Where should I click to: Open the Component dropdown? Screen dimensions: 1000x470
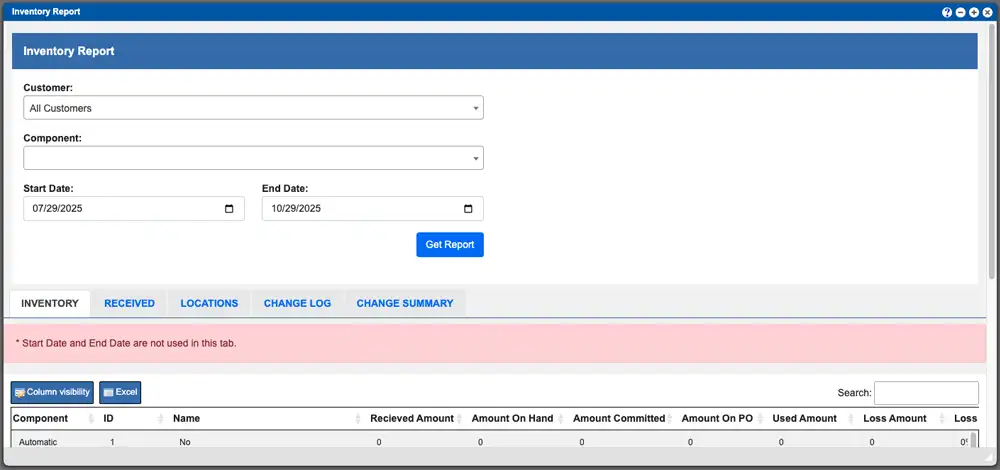click(253, 158)
